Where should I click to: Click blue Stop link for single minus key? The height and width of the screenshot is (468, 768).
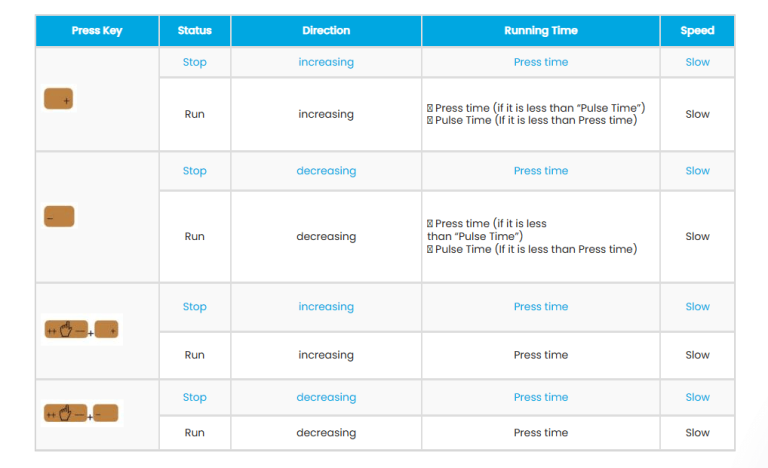(194, 171)
